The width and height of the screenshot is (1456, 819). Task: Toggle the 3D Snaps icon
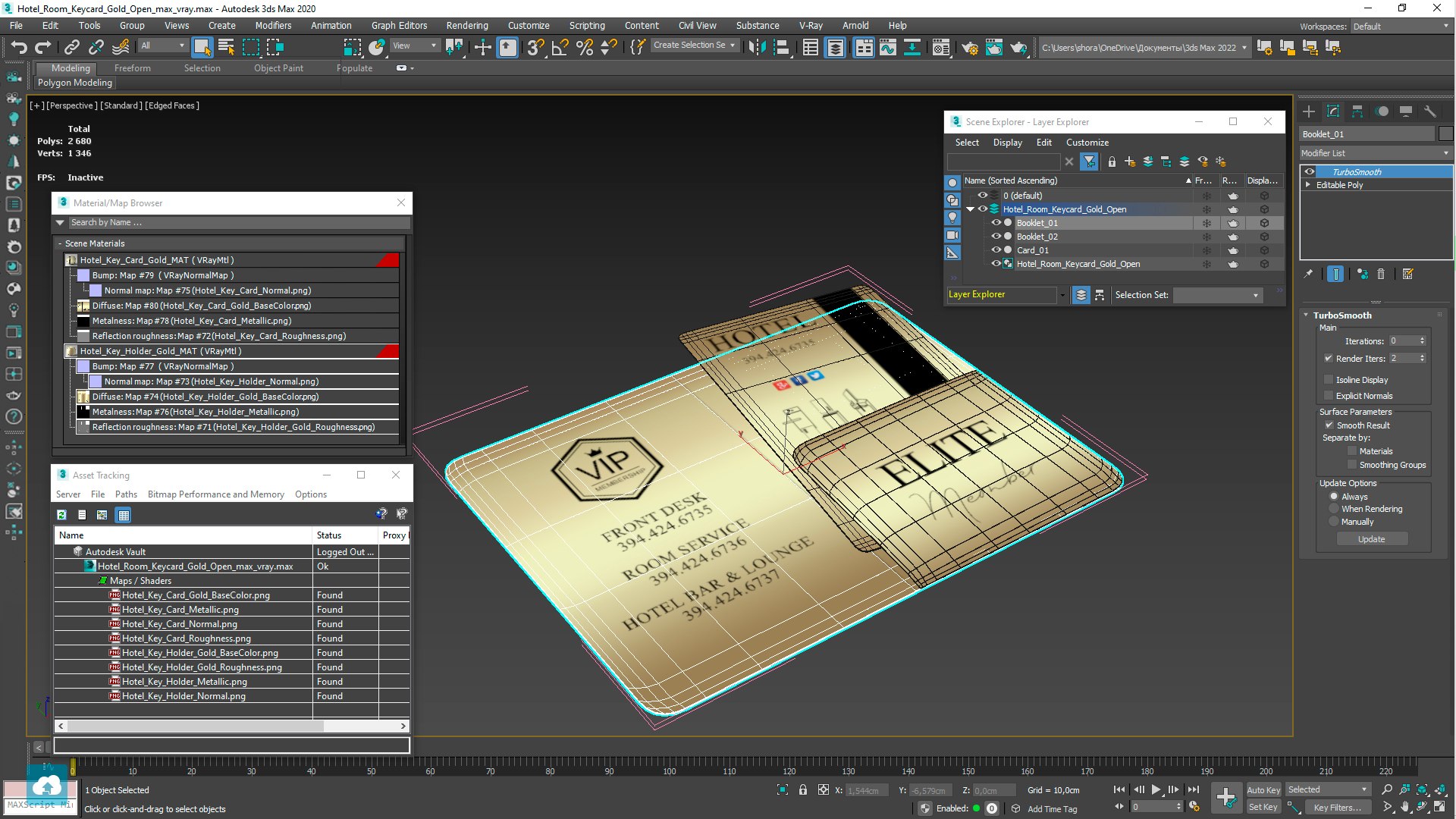click(535, 48)
